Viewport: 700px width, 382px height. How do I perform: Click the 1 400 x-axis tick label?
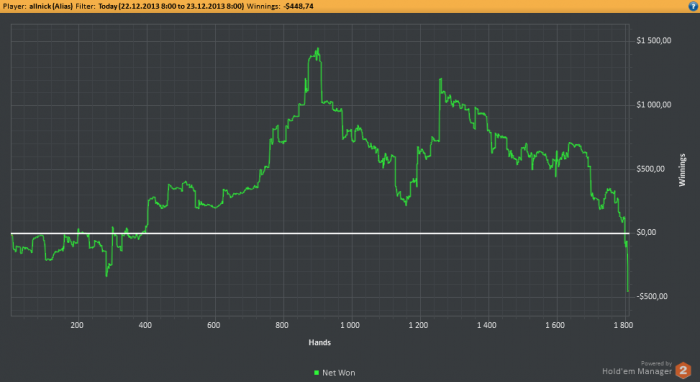tap(487, 325)
